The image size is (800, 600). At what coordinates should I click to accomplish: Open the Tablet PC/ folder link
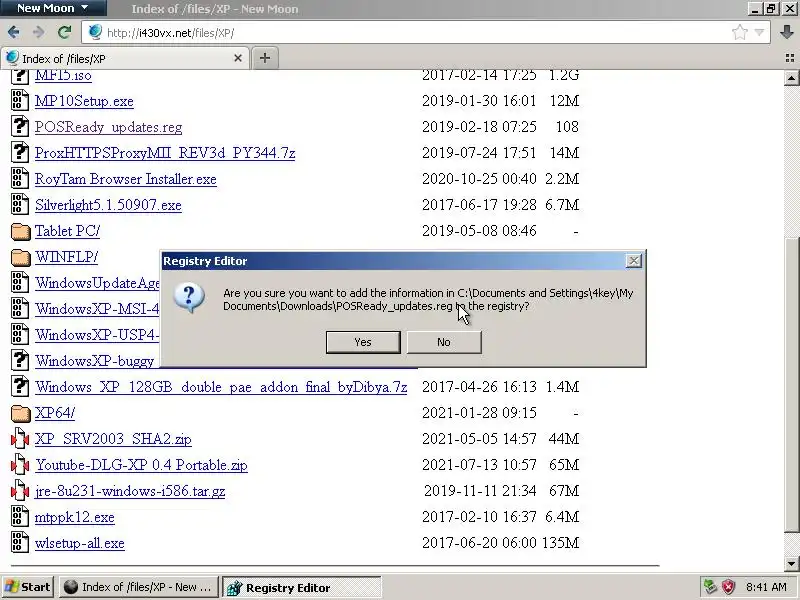coord(67,231)
